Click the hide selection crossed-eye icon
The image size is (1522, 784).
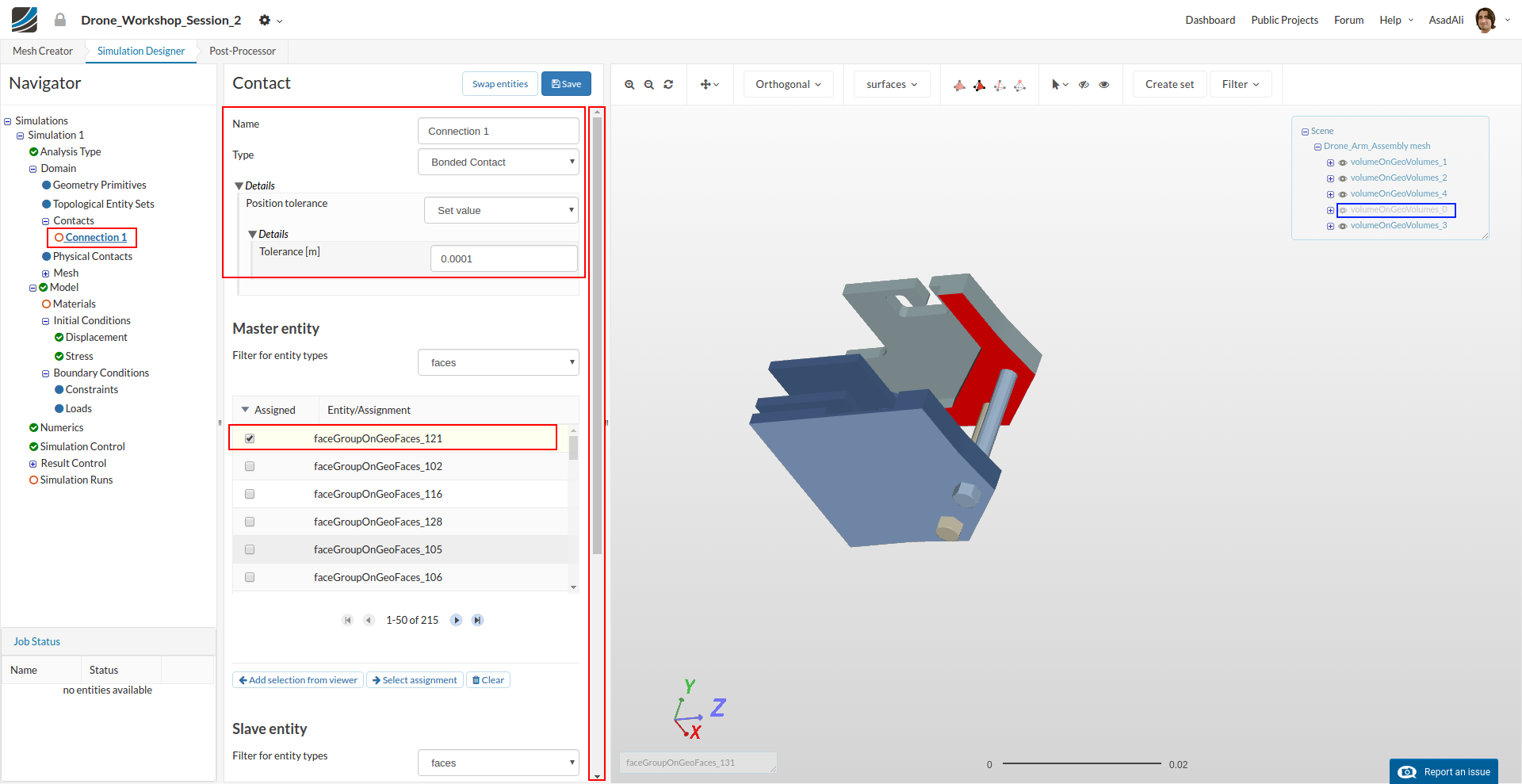tap(1084, 85)
